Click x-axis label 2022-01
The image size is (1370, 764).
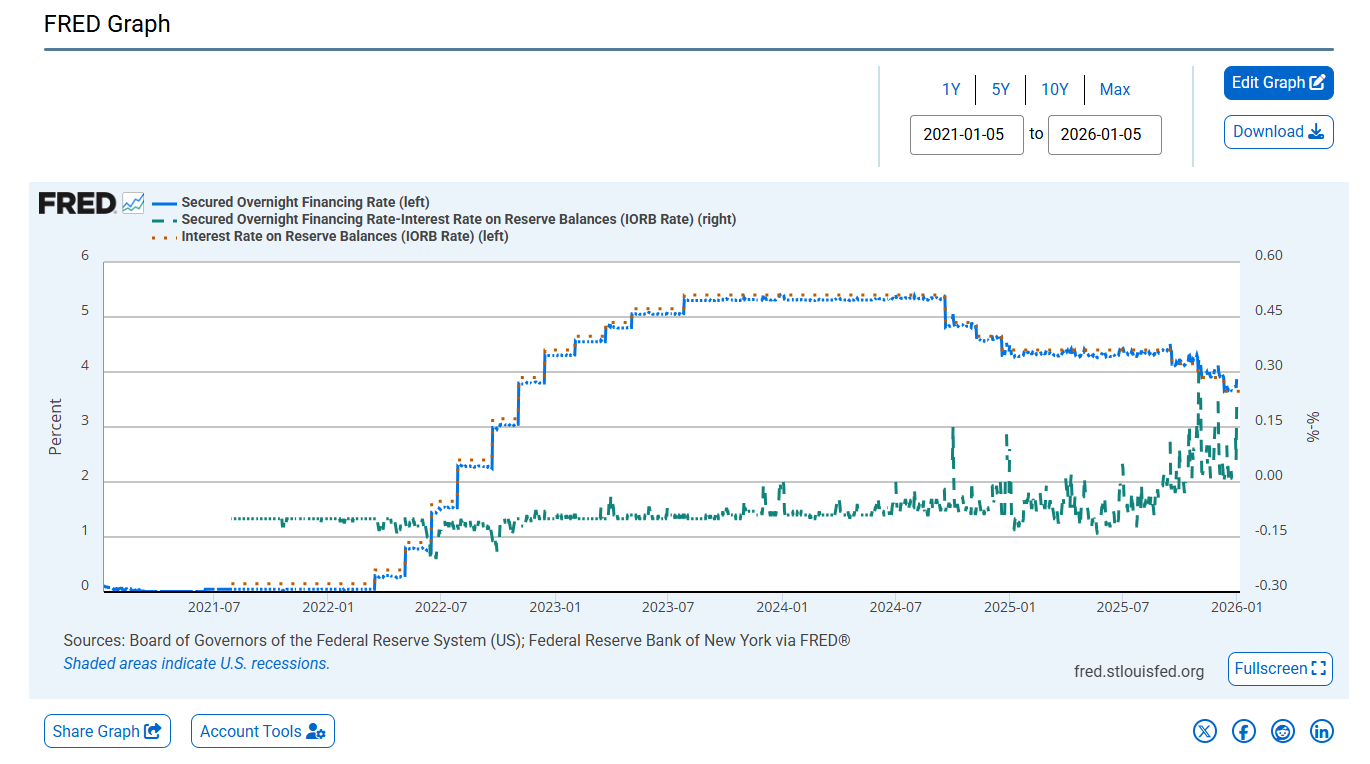[x=328, y=607]
